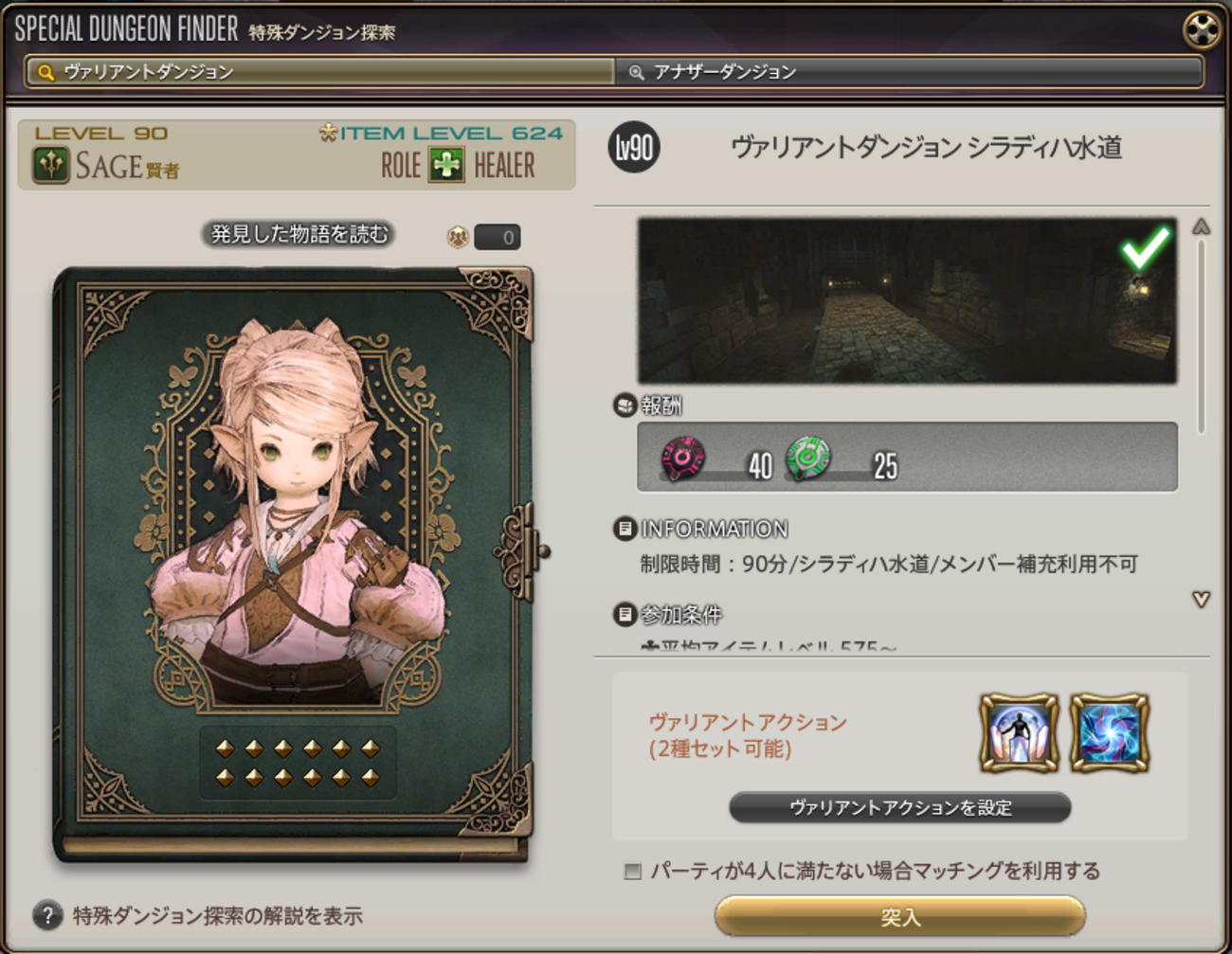Click 発見した物語を読む button
1232x954 pixels.
click(299, 234)
